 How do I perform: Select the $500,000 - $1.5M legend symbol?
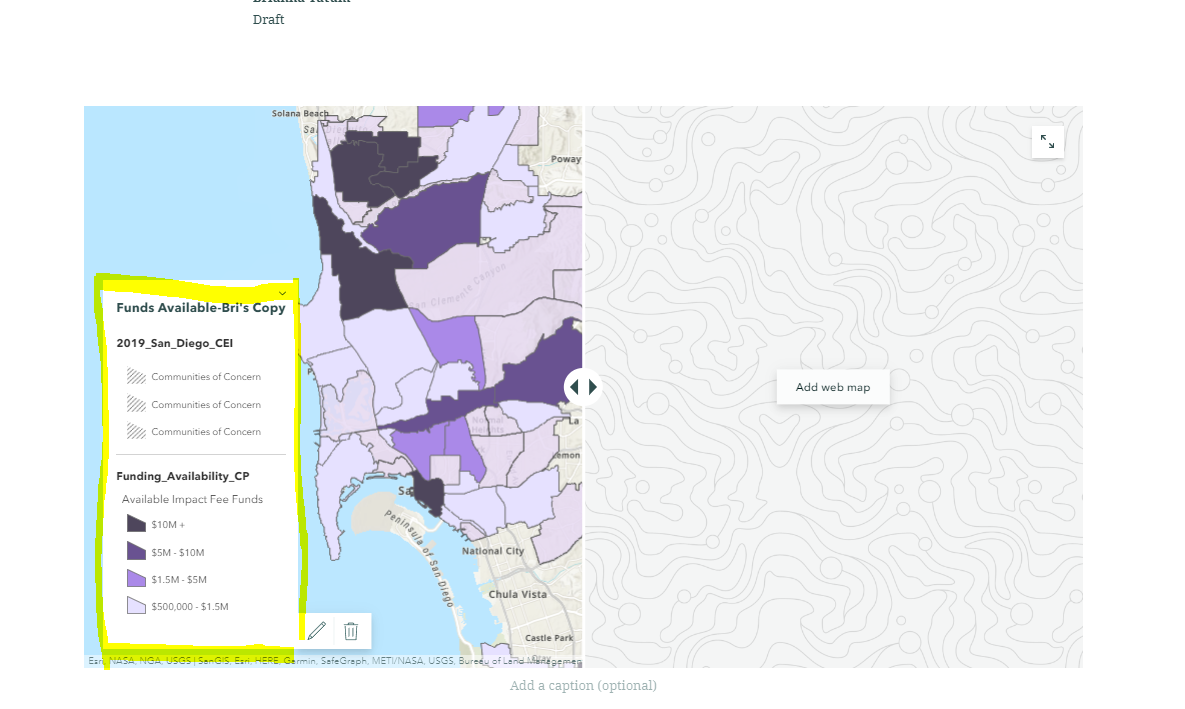(137, 606)
